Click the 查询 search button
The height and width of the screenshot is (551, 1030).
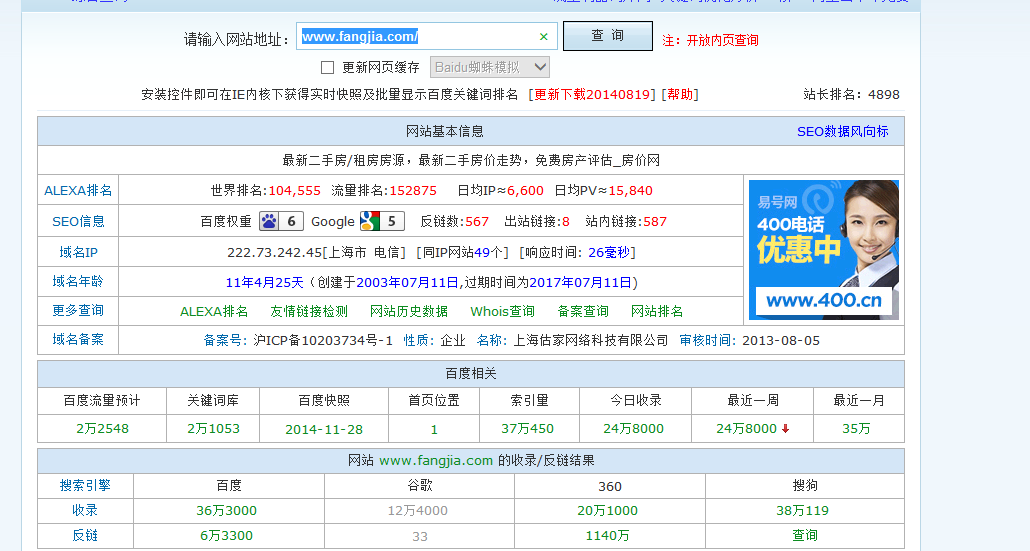point(608,35)
